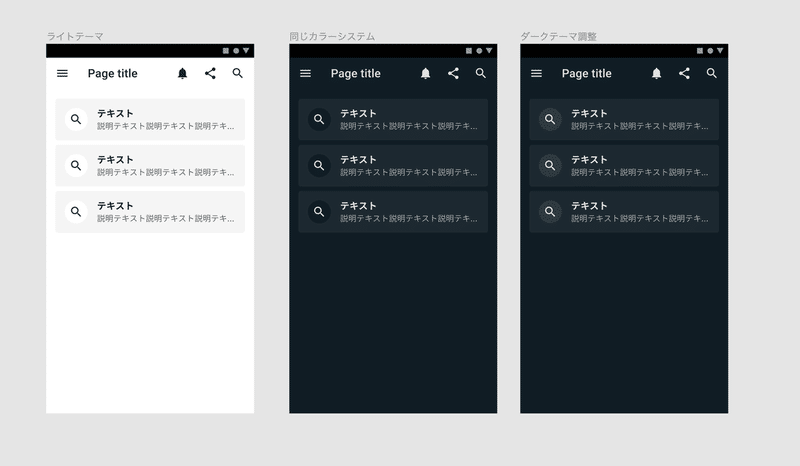Viewport: 800px width, 466px height.
Task: Click third card's round search icon in 同じカラーシステム mockup
Action: 319,212
